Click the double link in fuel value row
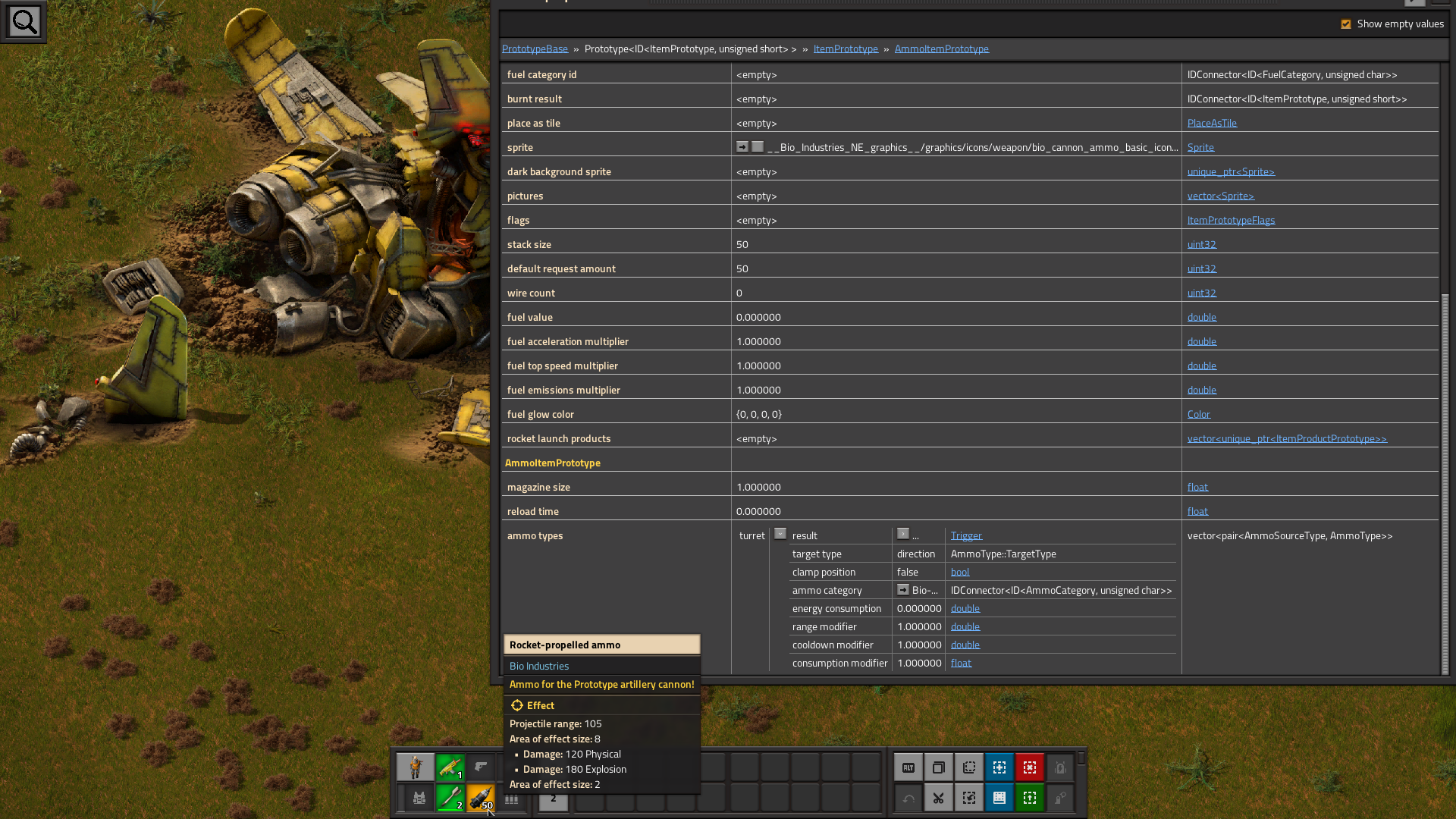This screenshot has width=1456, height=819. pos(1202,317)
